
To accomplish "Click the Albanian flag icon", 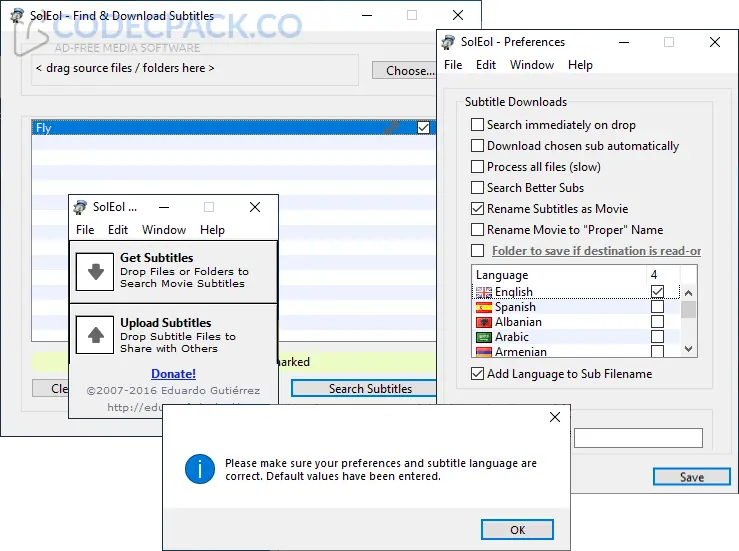I will pyautogui.click(x=484, y=322).
